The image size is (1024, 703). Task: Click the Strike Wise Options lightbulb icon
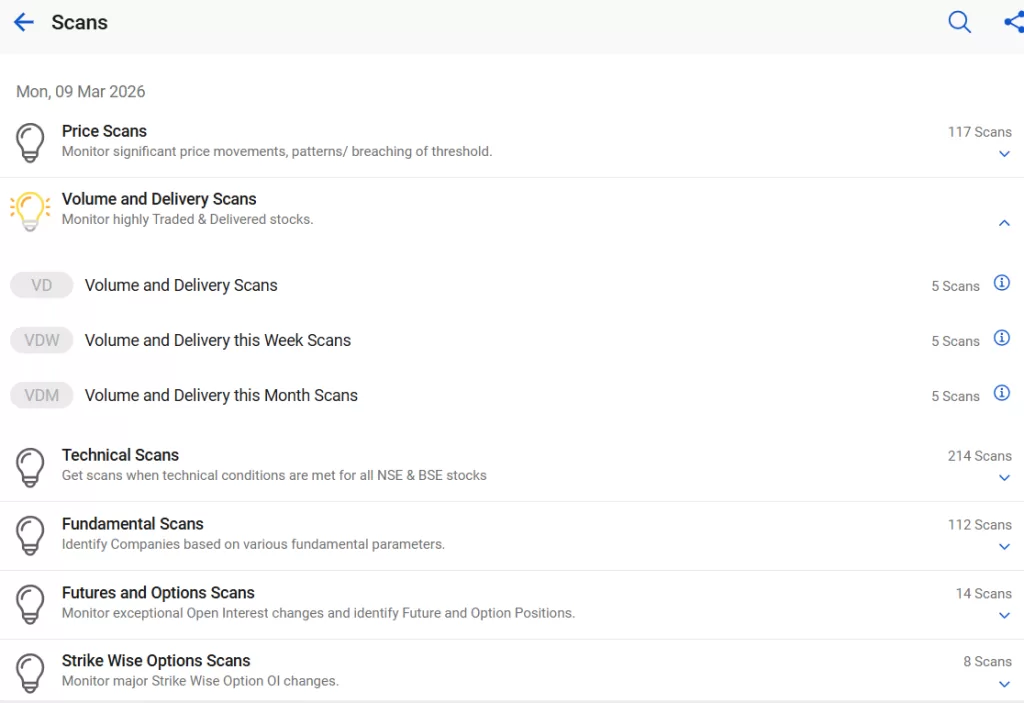pyautogui.click(x=31, y=672)
